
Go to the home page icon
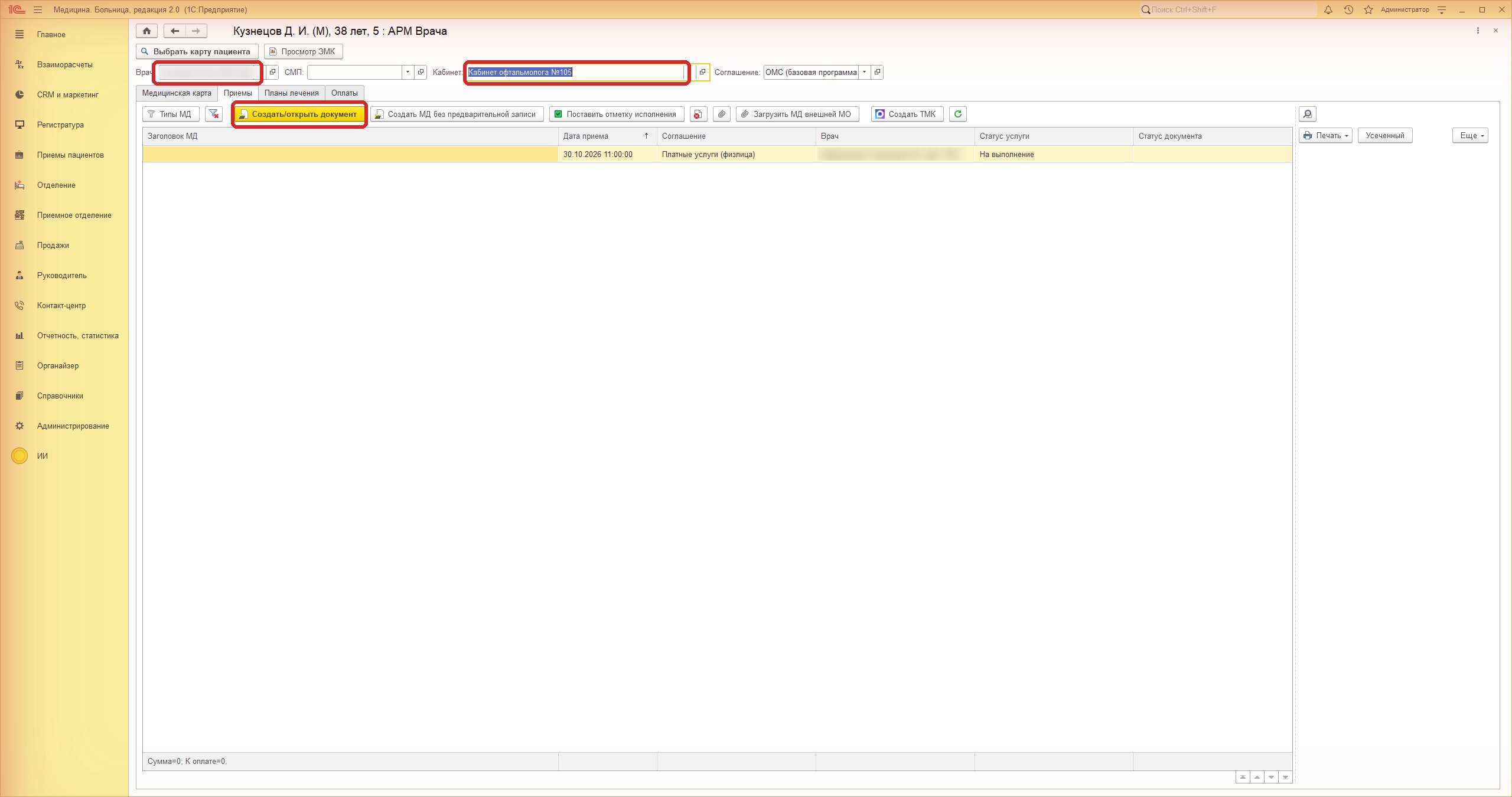click(x=147, y=31)
